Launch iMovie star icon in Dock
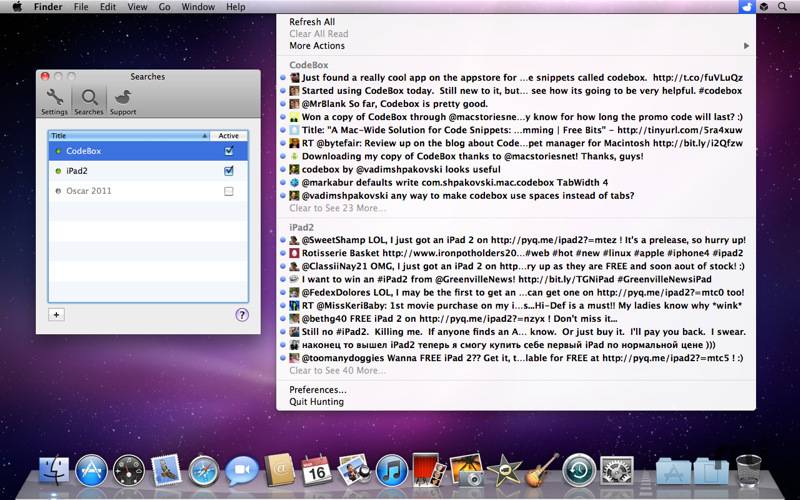Image resolution: width=800 pixels, height=500 pixels. coord(504,470)
